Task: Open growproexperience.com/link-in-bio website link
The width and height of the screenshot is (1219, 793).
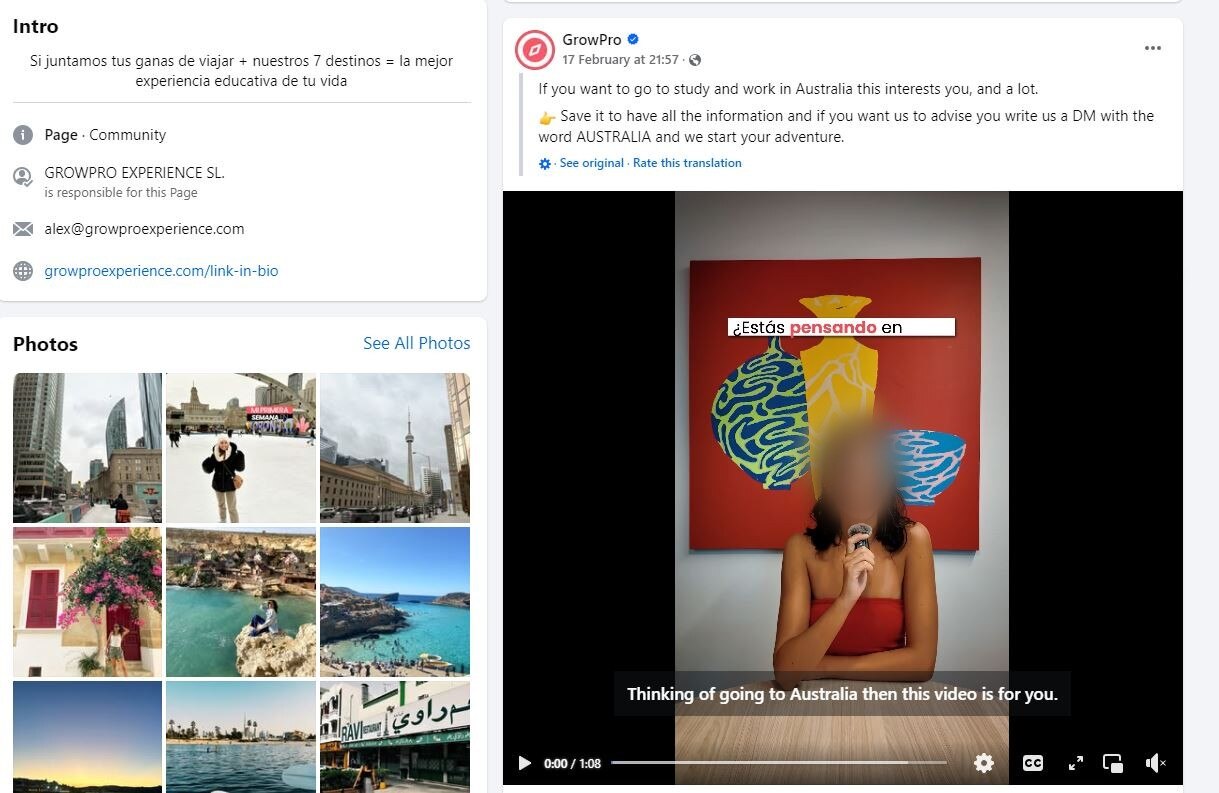Action: 161,271
